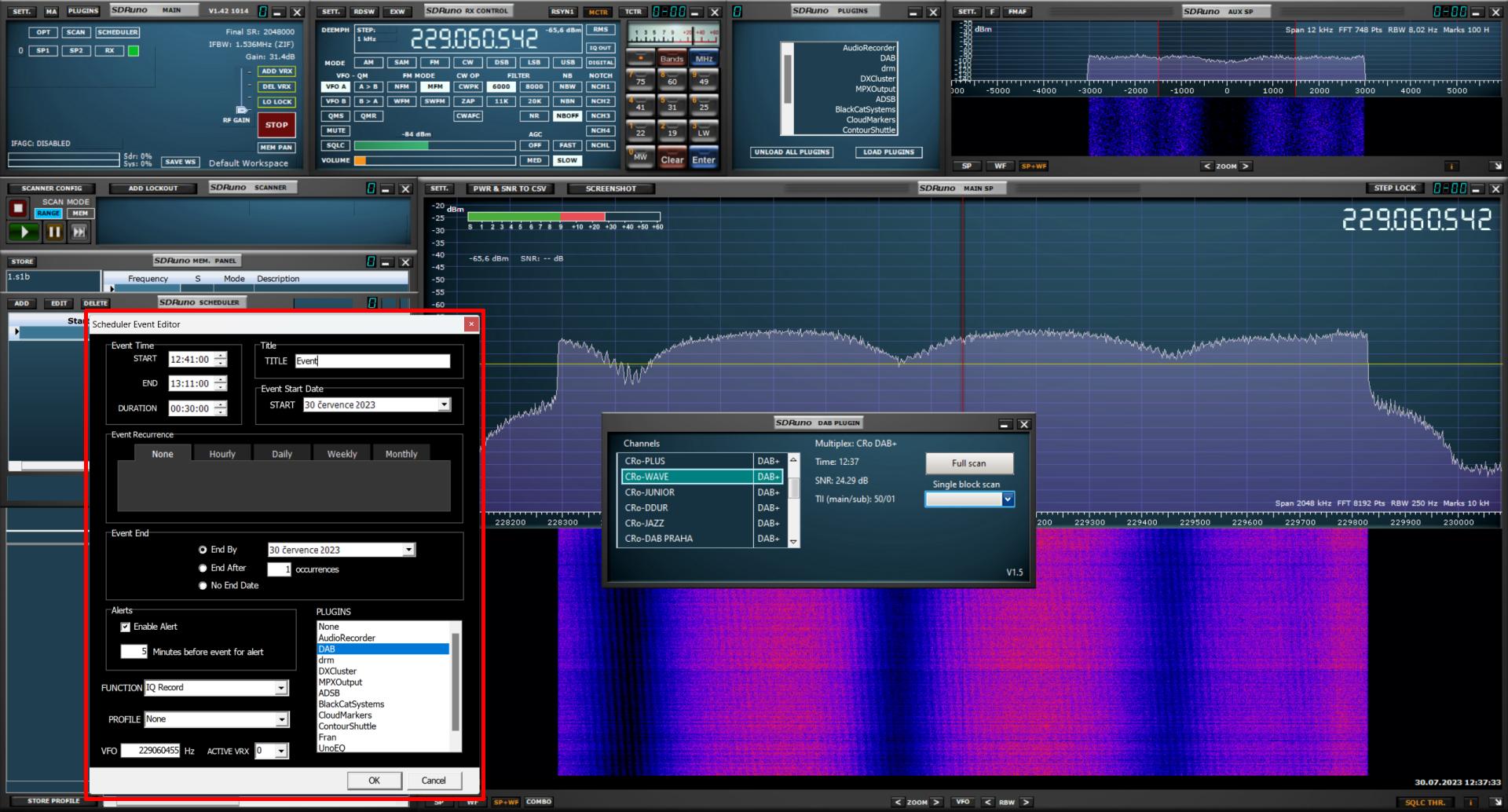
Task: Increase the Start time using the up spinner arrow
Action: pyautogui.click(x=221, y=356)
